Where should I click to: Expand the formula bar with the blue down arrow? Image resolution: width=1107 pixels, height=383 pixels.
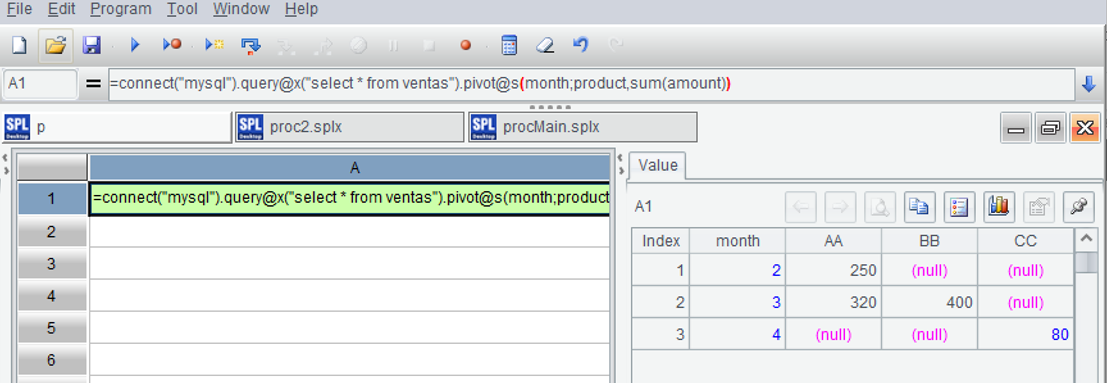1089,84
